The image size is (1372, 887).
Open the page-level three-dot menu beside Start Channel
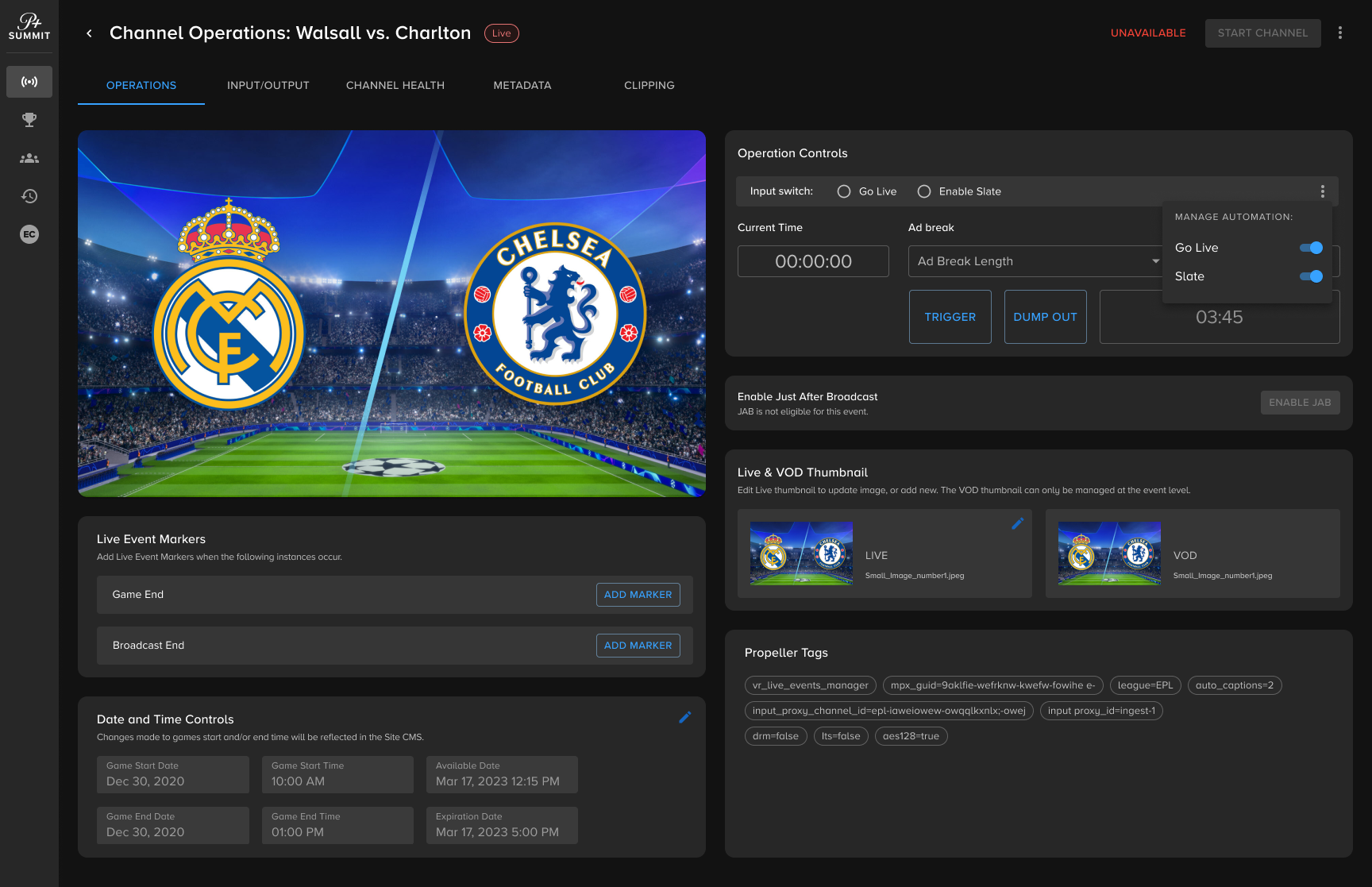tap(1340, 33)
